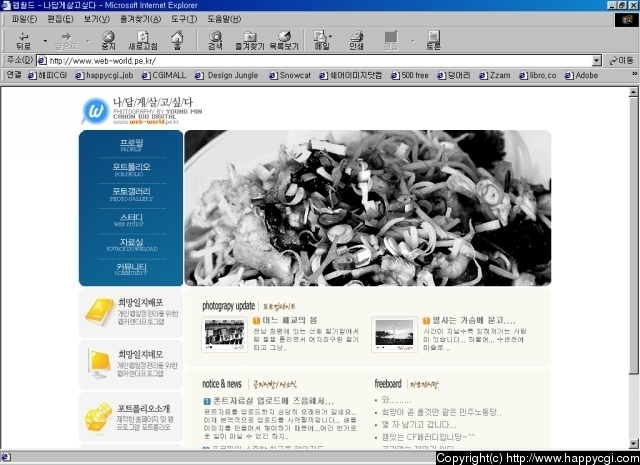The image size is (640, 465).
Task: Click the vertical scrollbar up arrow
Action: 633,92
